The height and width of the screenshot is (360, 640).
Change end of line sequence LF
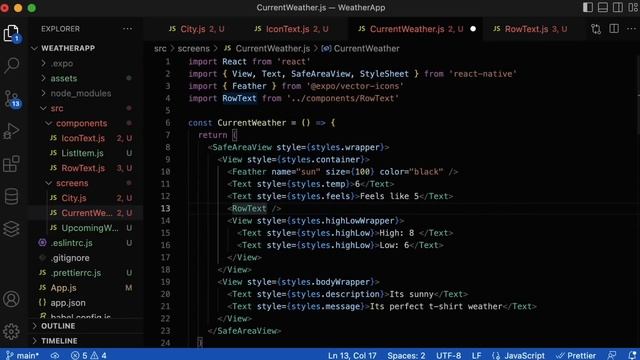pyautogui.click(x=476, y=356)
